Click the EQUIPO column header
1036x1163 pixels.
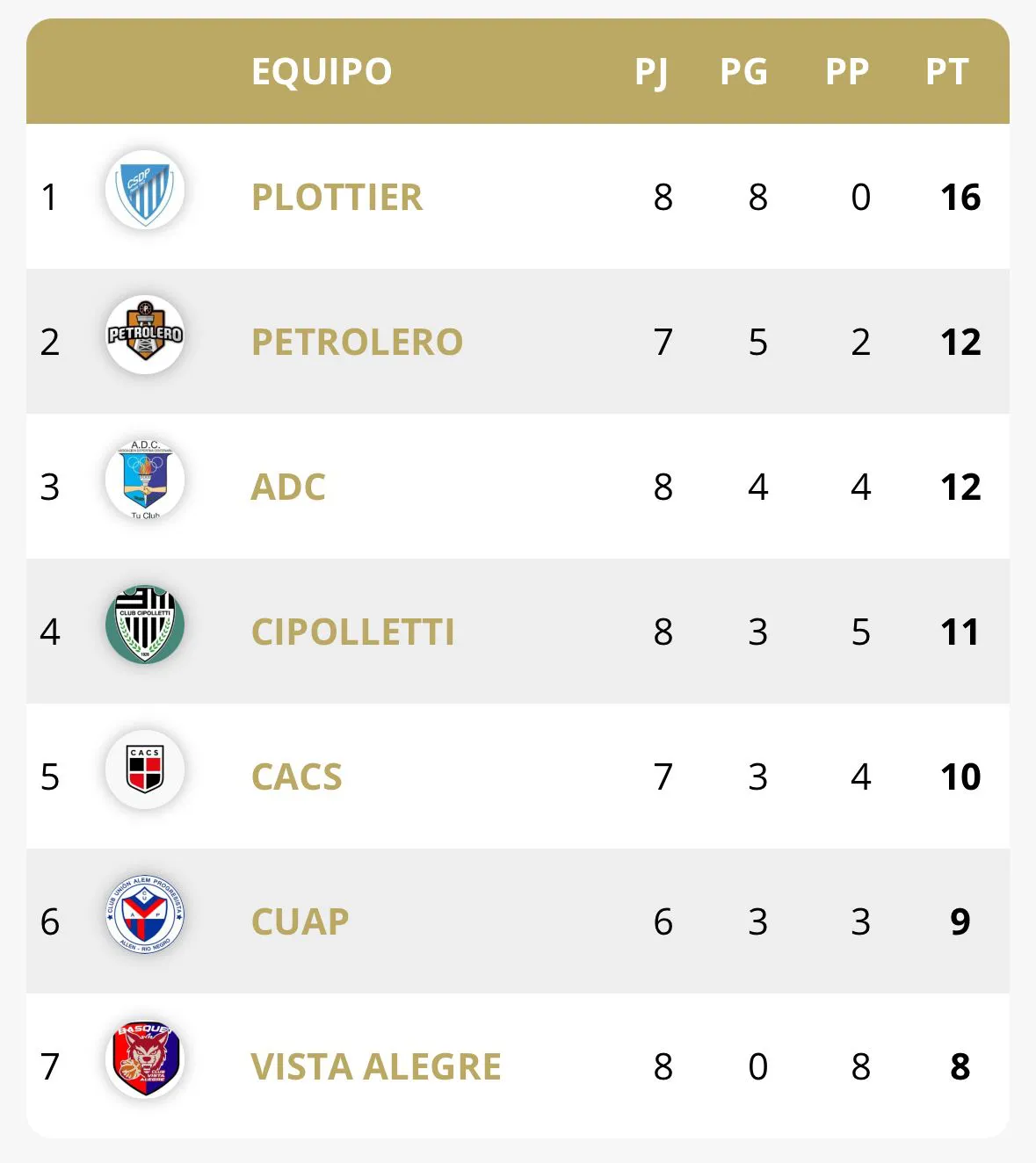322,72
